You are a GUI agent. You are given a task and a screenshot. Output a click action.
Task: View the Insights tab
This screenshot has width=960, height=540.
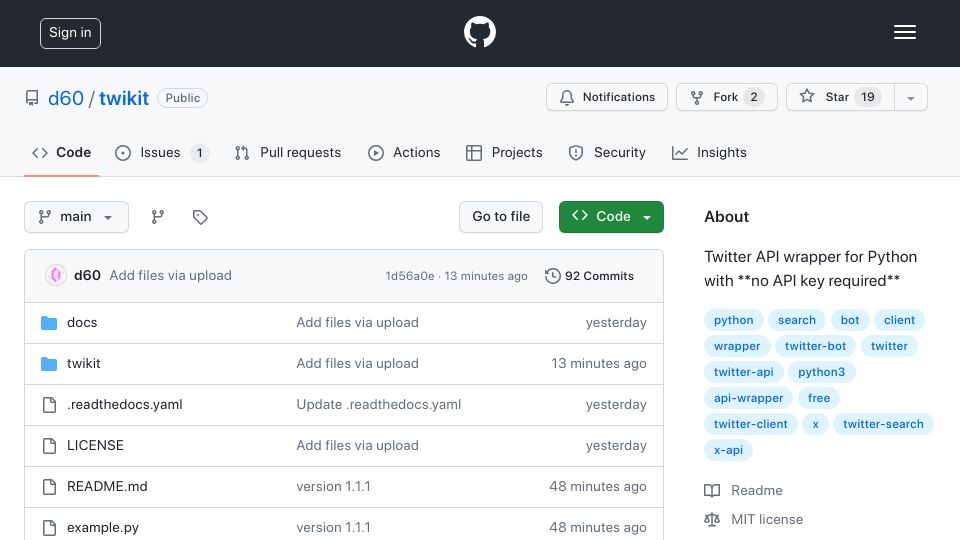coord(709,152)
